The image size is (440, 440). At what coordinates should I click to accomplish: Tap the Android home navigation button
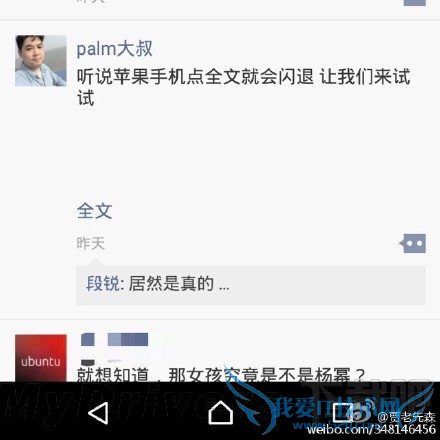220,412
